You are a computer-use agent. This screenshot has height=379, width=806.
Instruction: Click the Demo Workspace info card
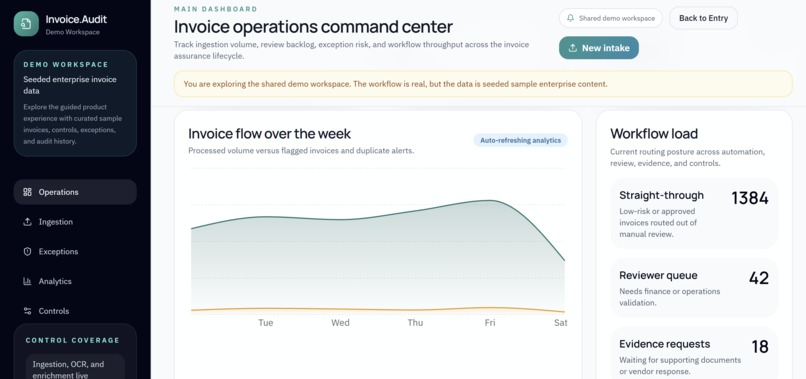pyautogui.click(x=75, y=103)
